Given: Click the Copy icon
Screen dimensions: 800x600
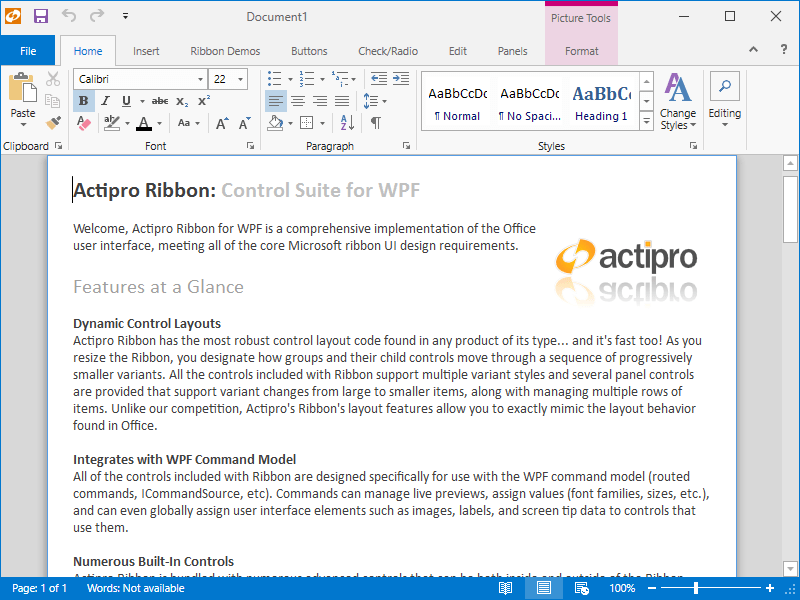Looking at the screenshot, I should (53, 101).
